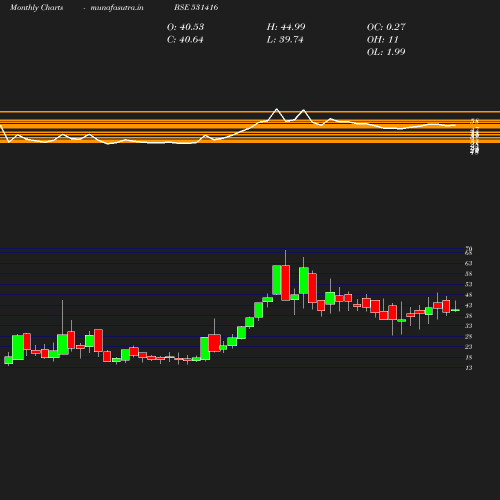Screen dimensions: 500x500
Task: Click the price axis label 23
Action: pos(469,347)
